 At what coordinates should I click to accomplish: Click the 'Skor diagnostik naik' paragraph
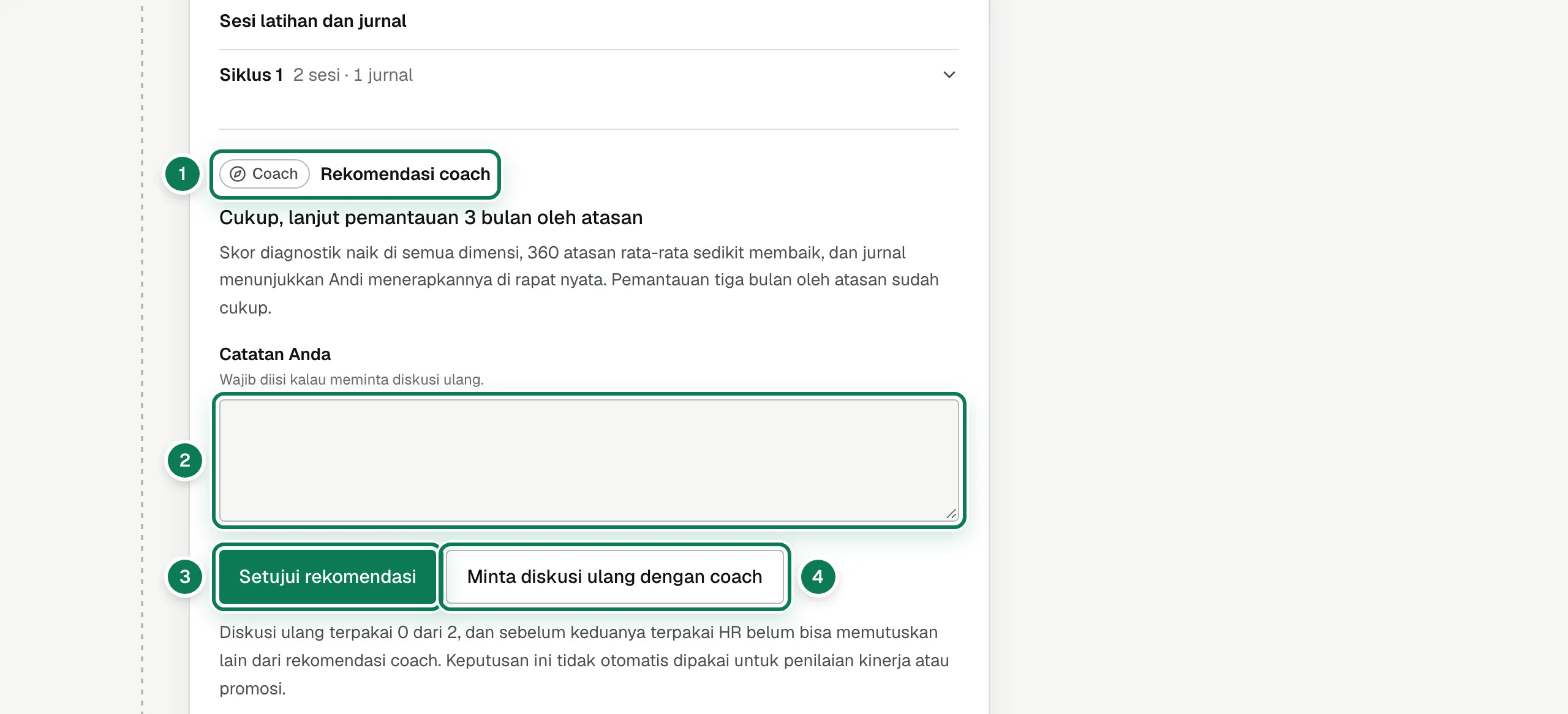click(x=579, y=280)
